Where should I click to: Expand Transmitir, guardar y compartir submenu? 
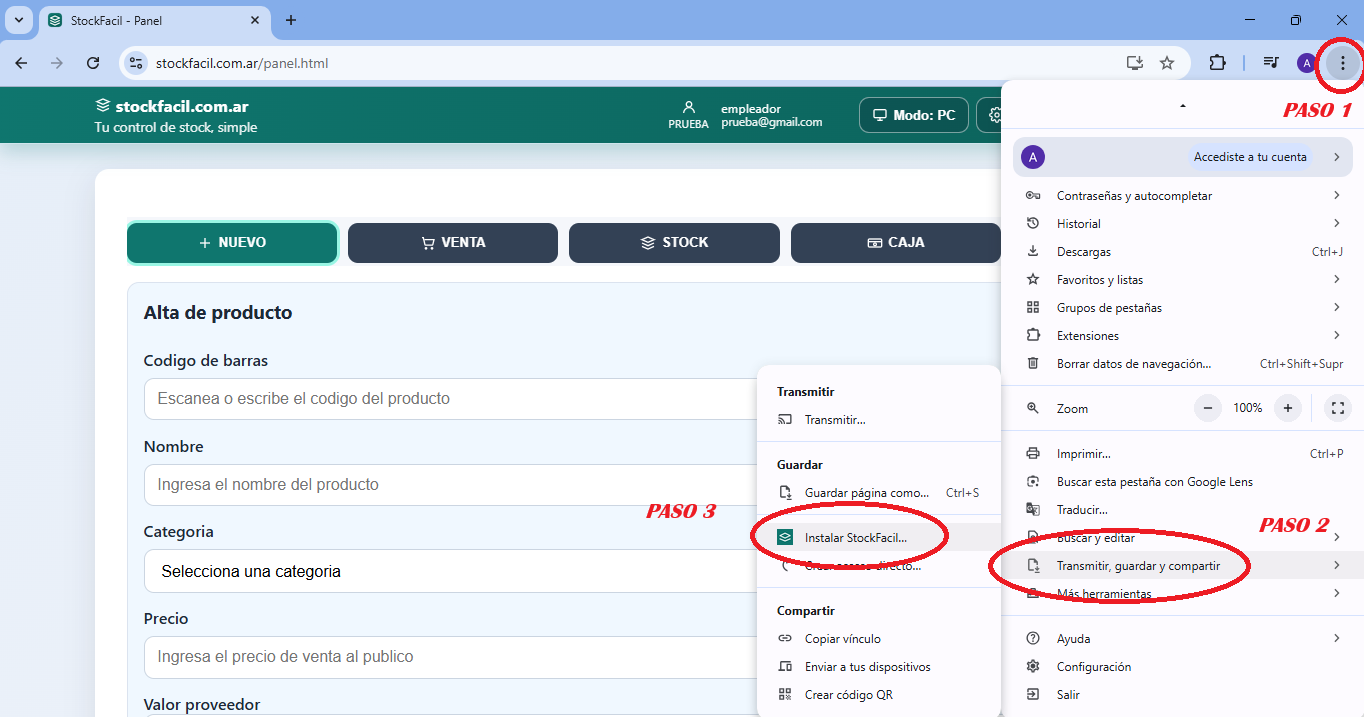point(1183,566)
